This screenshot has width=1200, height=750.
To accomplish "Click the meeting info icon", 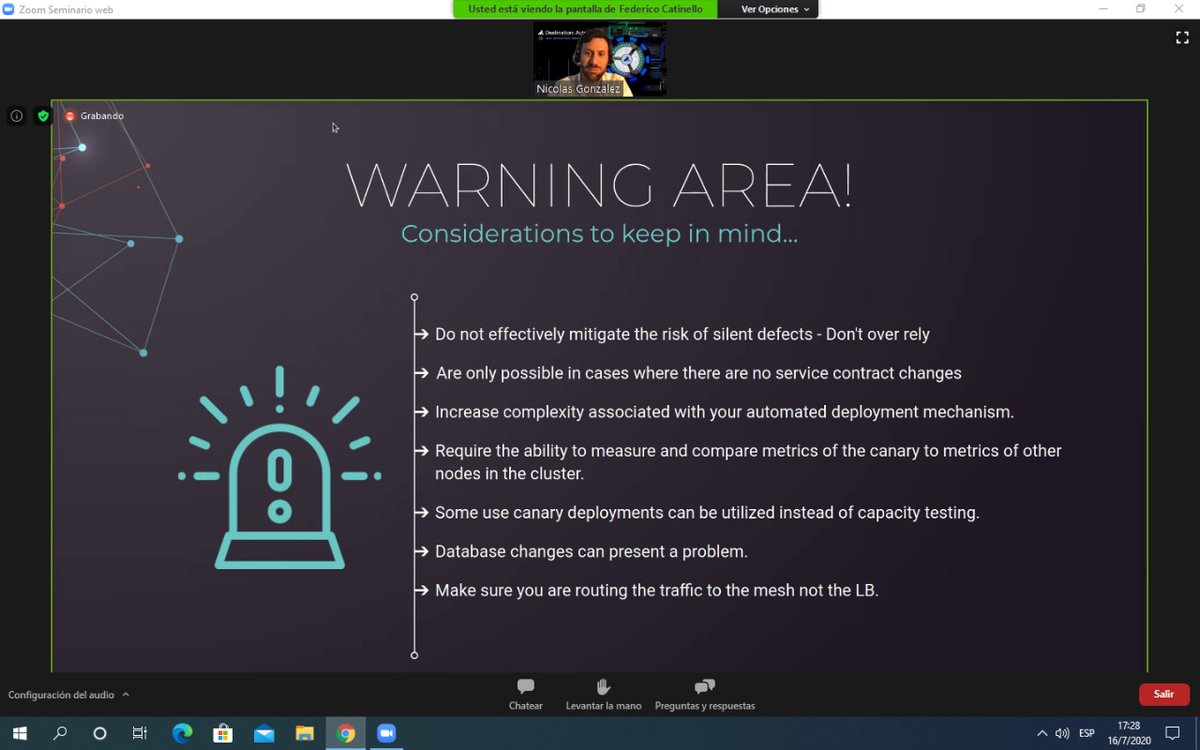I will click(x=16, y=116).
